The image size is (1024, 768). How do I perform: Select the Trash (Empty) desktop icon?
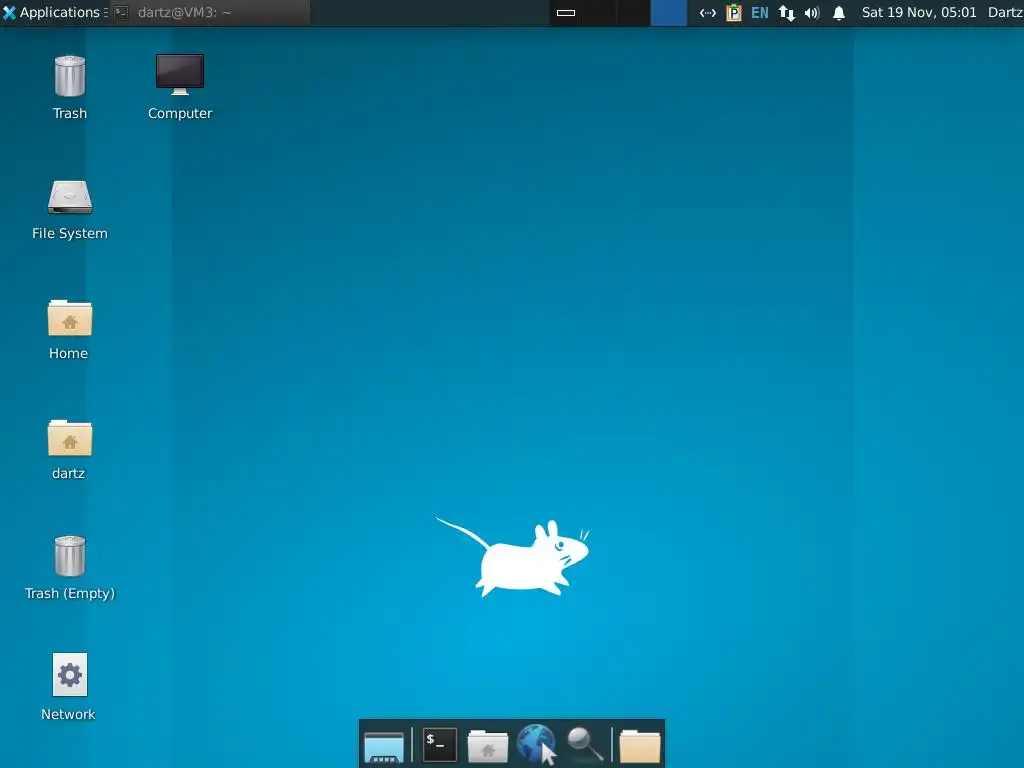pyautogui.click(x=70, y=568)
